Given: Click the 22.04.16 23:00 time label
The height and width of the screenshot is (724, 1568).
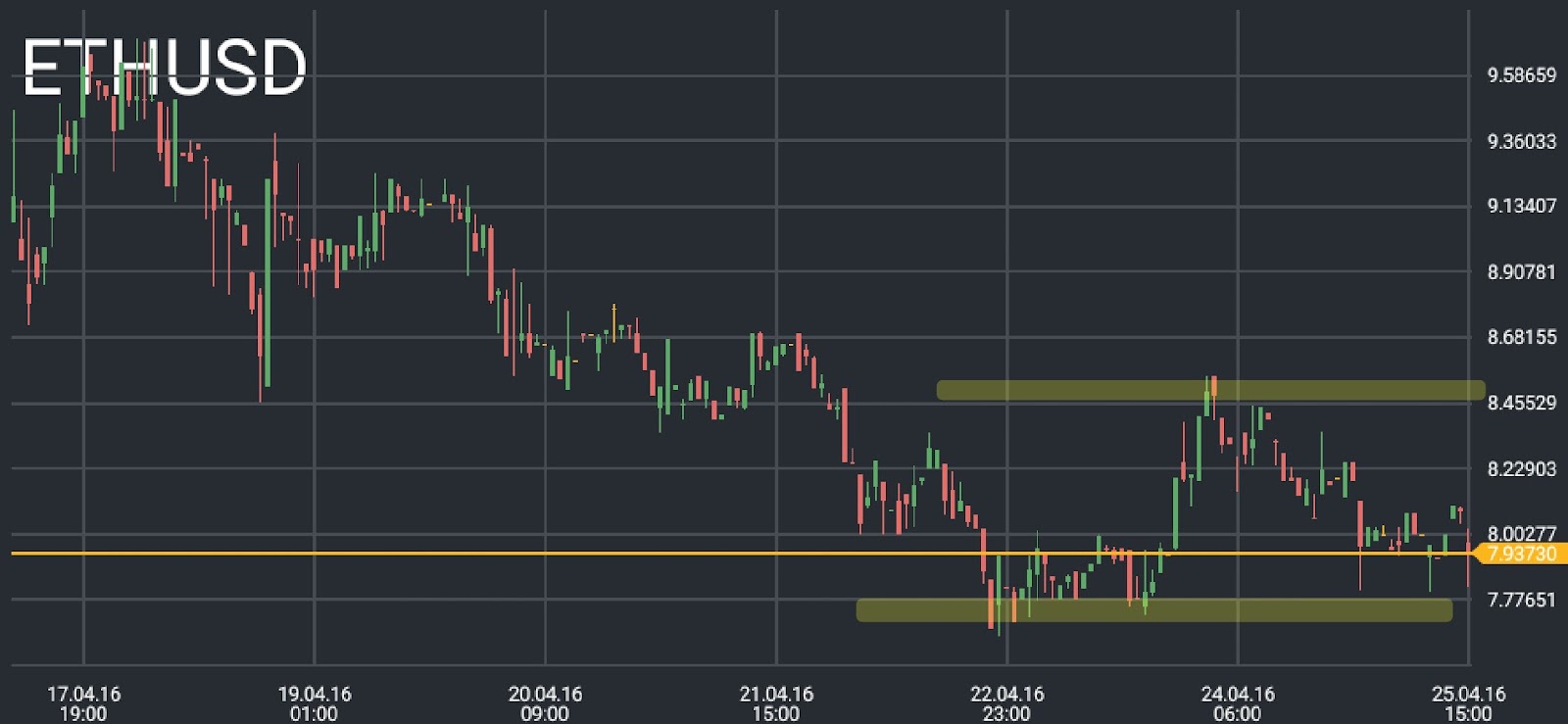Looking at the screenshot, I should (1006, 703).
